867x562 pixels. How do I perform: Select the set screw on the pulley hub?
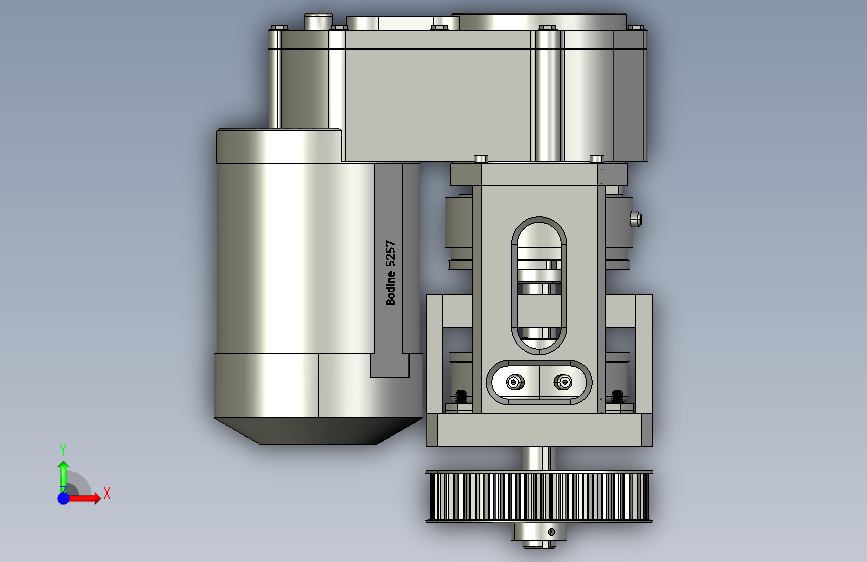pos(551,532)
